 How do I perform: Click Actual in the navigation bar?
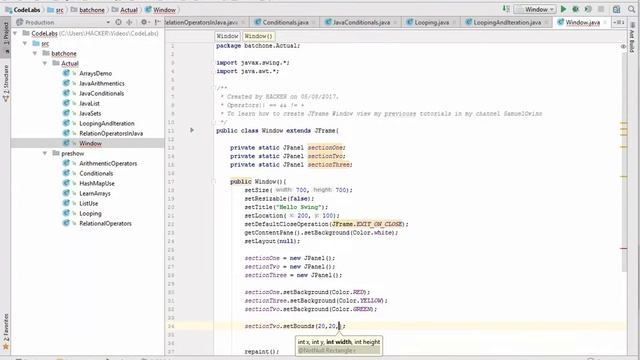pos(125,9)
